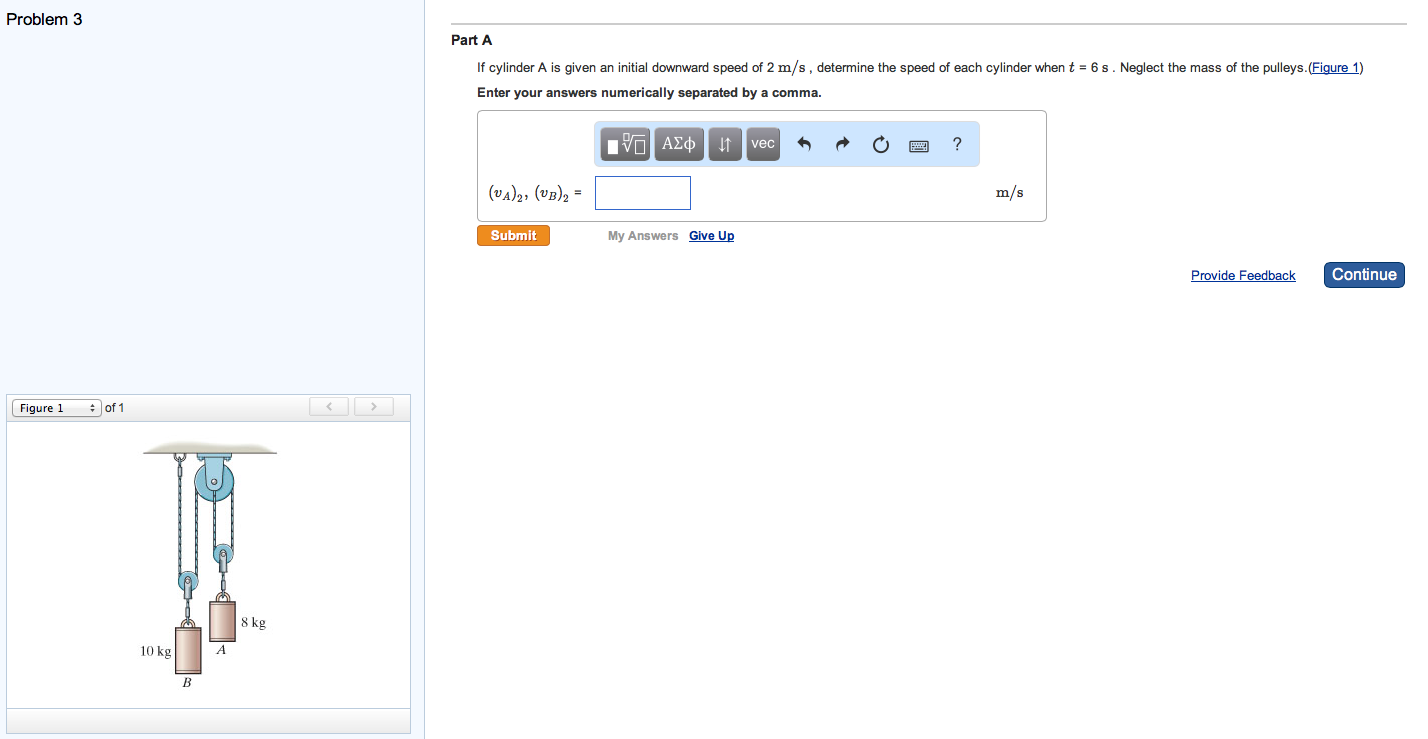Reset the answer with the circular reset icon
The height and width of the screenshot is (739, 1428).
point(880,143)
